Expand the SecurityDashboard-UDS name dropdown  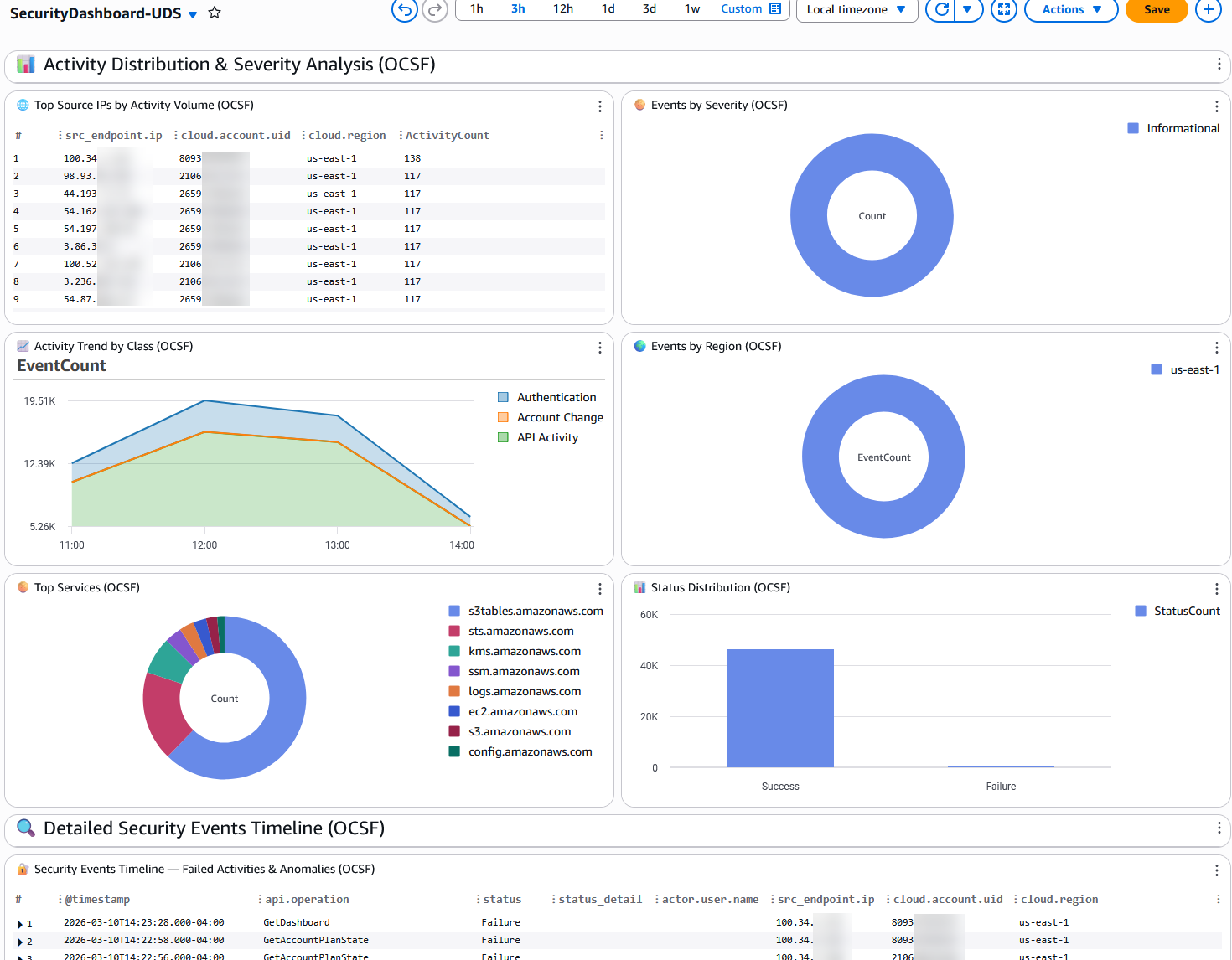(192, 13)
